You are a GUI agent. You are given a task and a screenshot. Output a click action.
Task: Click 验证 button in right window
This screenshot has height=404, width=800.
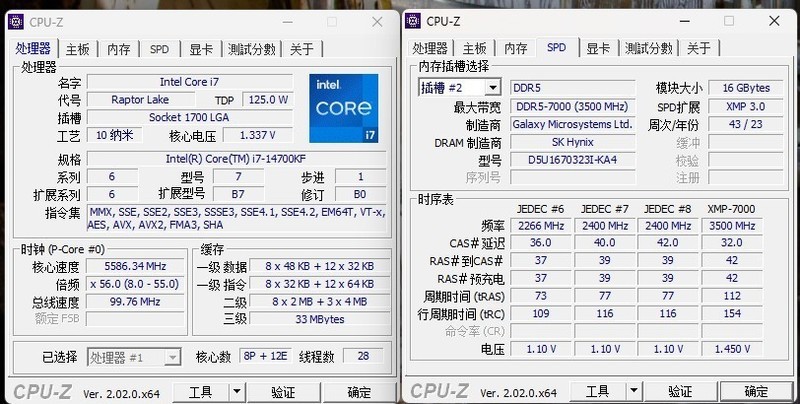680,391
